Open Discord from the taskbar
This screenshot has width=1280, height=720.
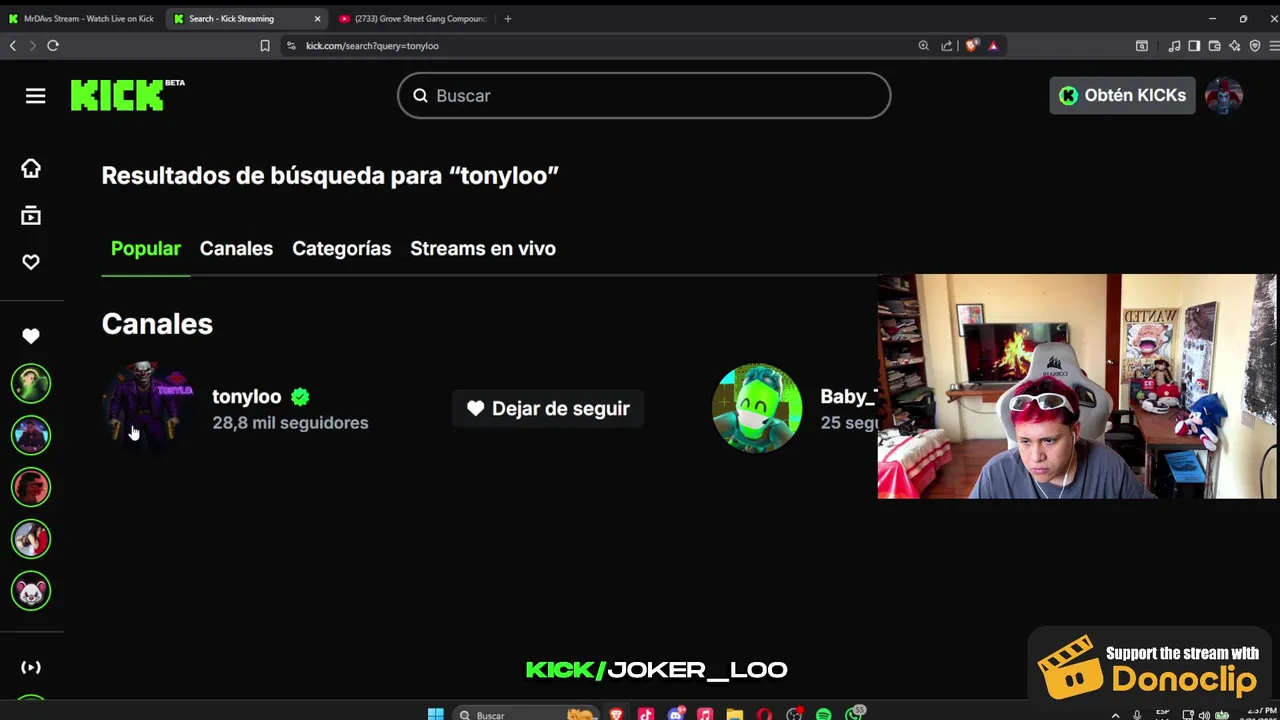(x=676, y=714)
